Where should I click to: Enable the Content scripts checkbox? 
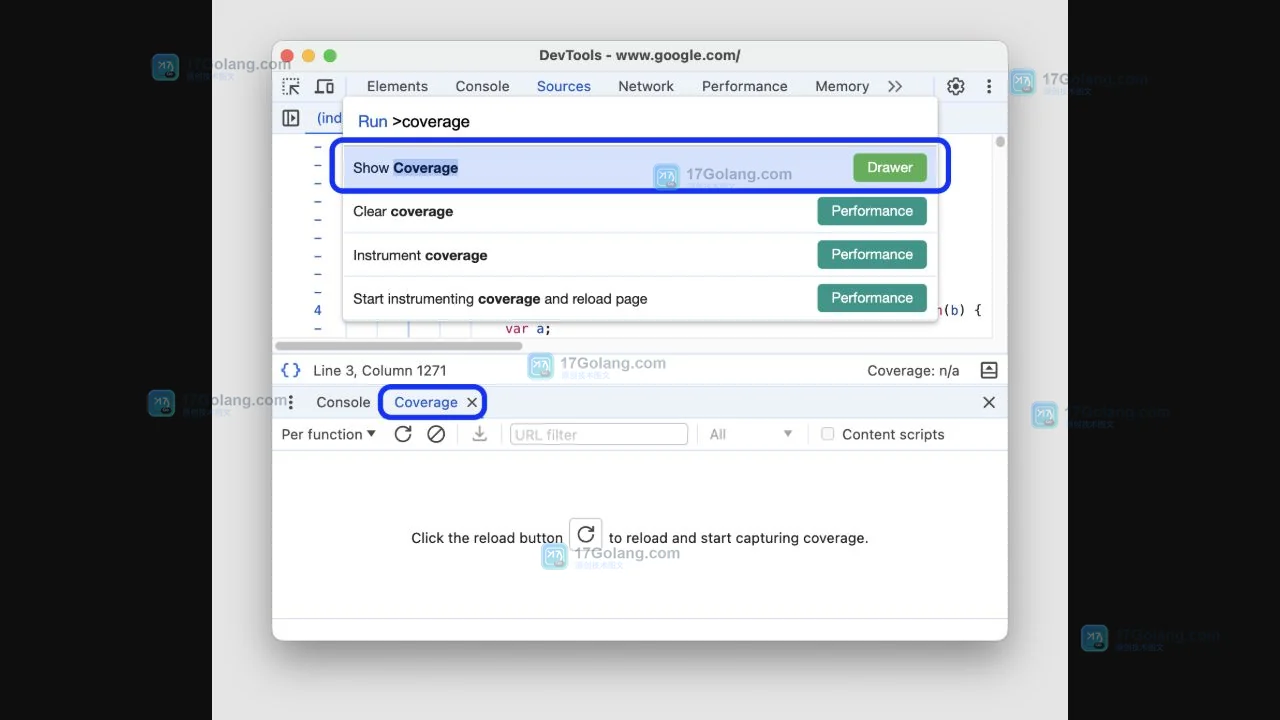pyautogui.click(x=827, y=434)
